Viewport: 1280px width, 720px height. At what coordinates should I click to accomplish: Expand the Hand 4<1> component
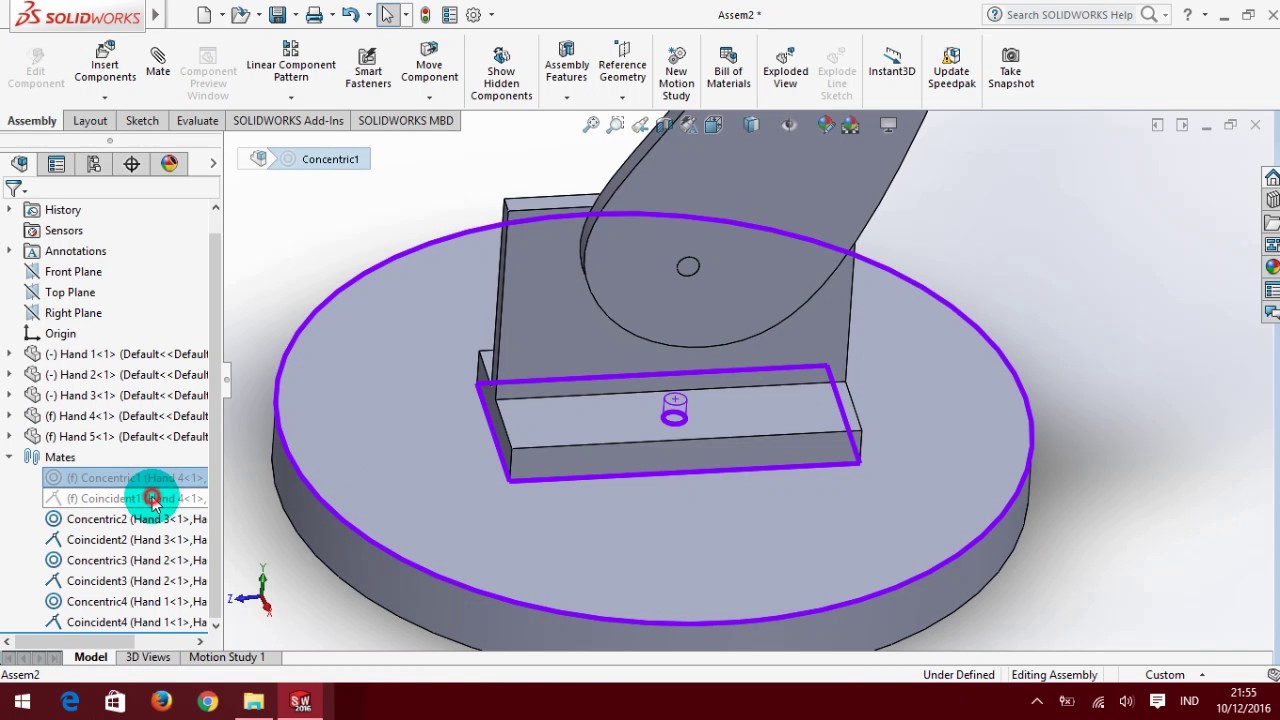pos(9,416)
